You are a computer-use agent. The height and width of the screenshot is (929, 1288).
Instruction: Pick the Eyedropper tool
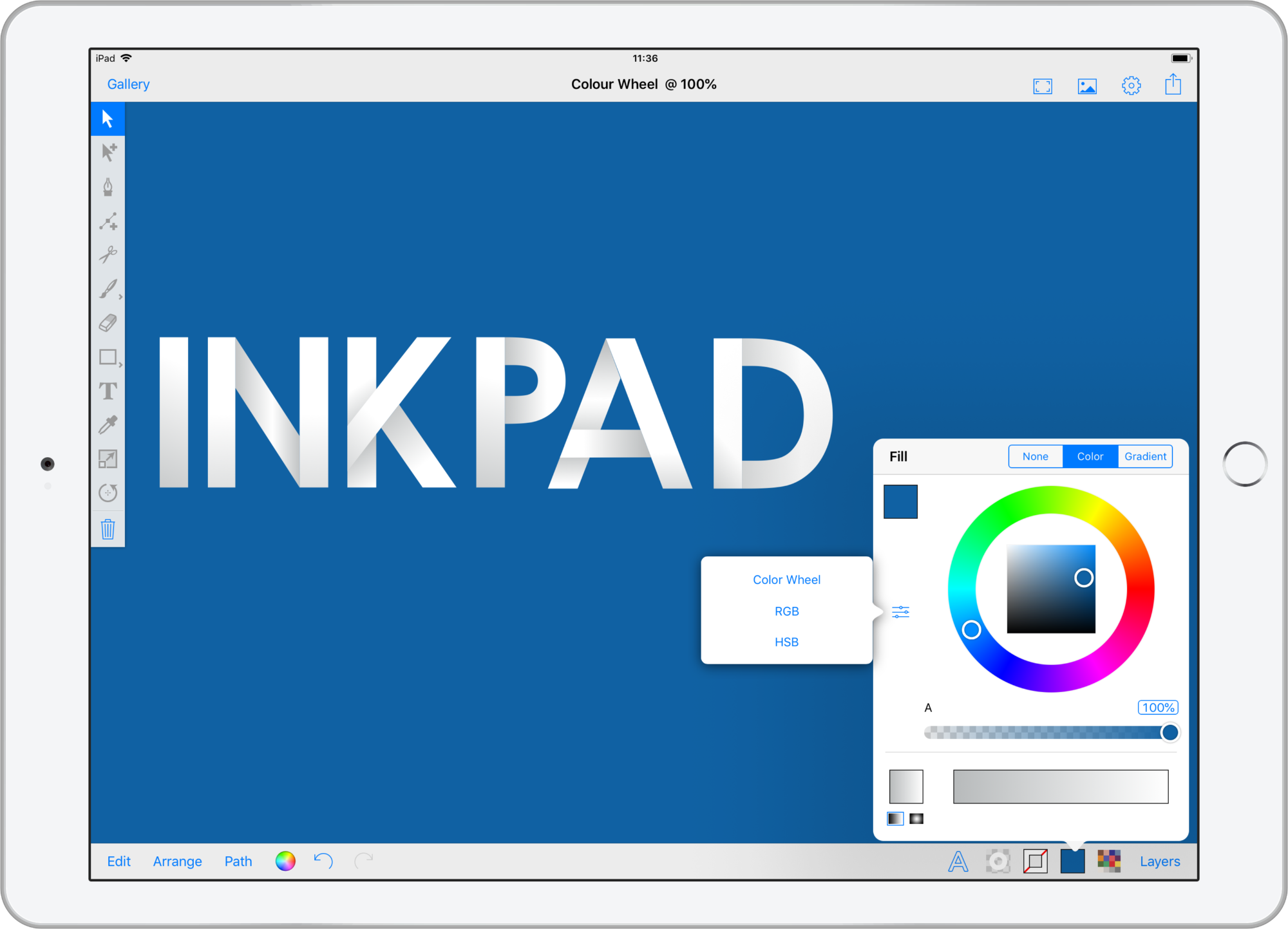(108, 425)
